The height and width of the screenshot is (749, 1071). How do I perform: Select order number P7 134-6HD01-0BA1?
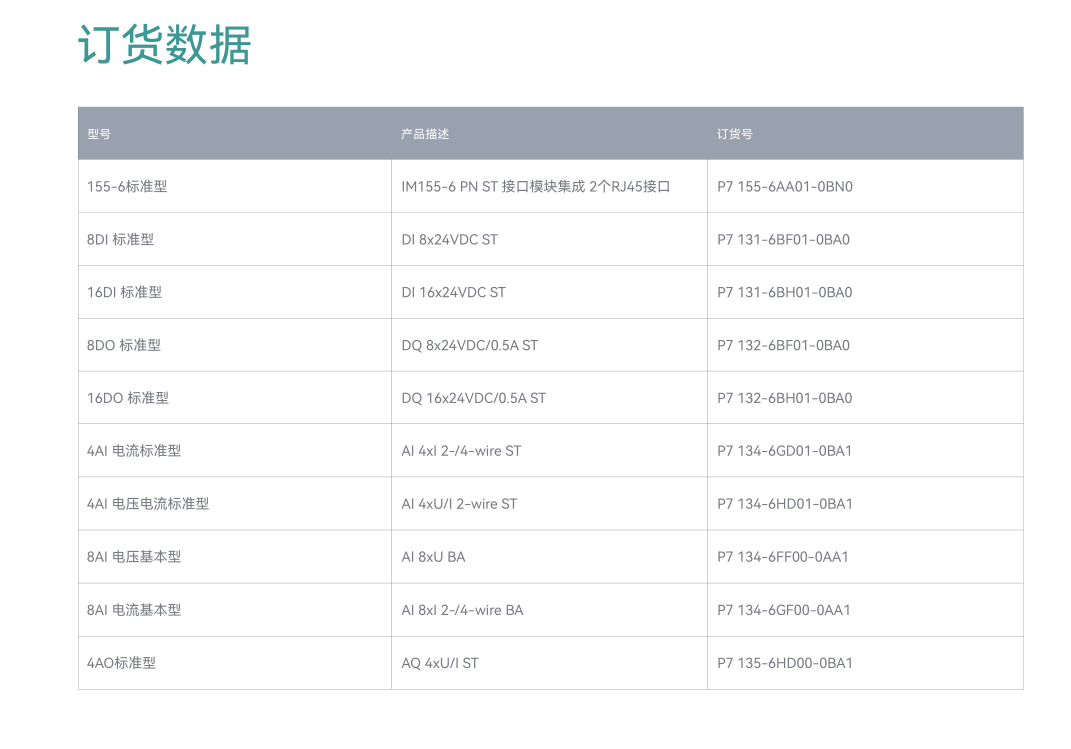(x=785, y=504)
